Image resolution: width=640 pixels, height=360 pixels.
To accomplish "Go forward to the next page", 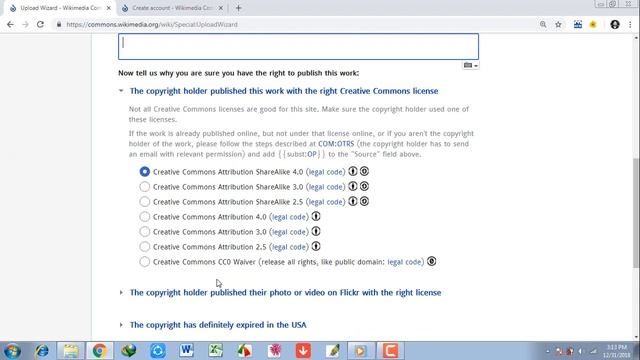I will pos(25,24).
